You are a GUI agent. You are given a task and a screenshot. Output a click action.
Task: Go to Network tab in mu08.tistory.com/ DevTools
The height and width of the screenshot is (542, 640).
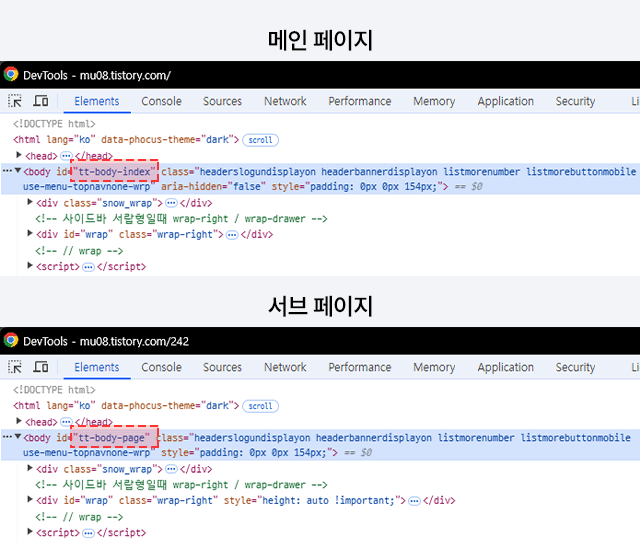pos(285,101)
